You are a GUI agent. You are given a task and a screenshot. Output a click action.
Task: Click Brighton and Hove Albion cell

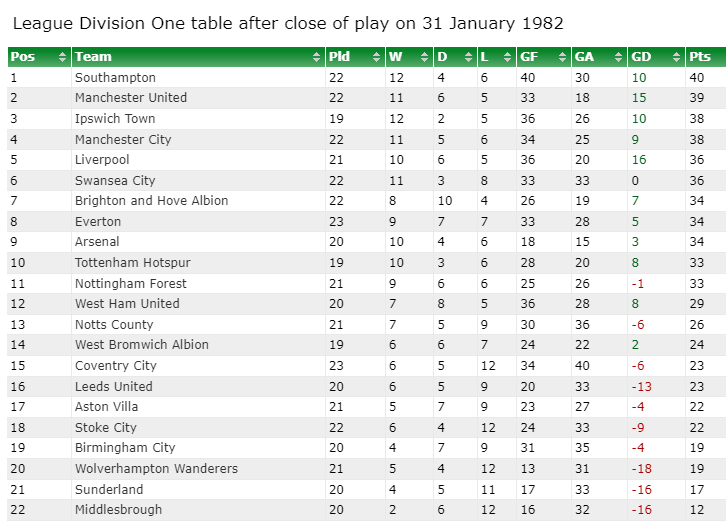[x=151, y=200]
